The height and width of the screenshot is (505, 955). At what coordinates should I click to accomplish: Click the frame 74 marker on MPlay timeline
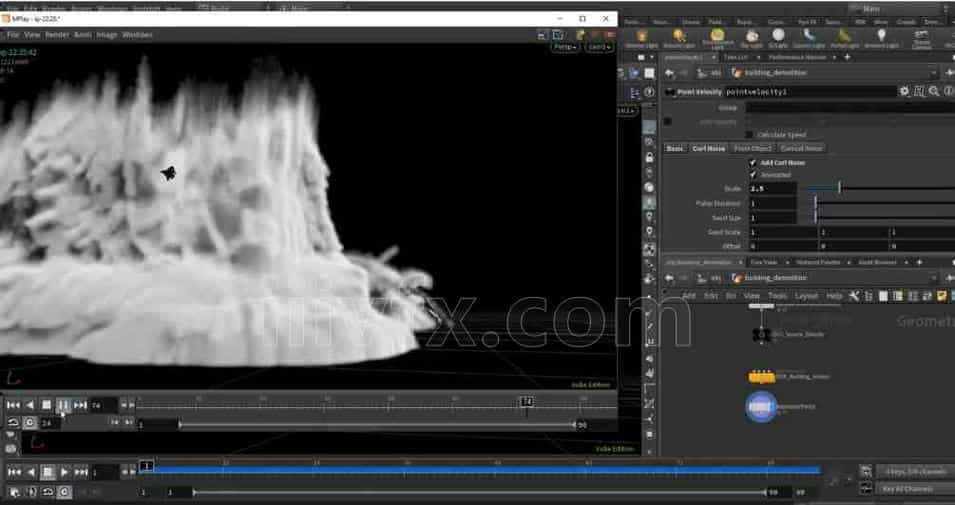(x=527, y=402)
